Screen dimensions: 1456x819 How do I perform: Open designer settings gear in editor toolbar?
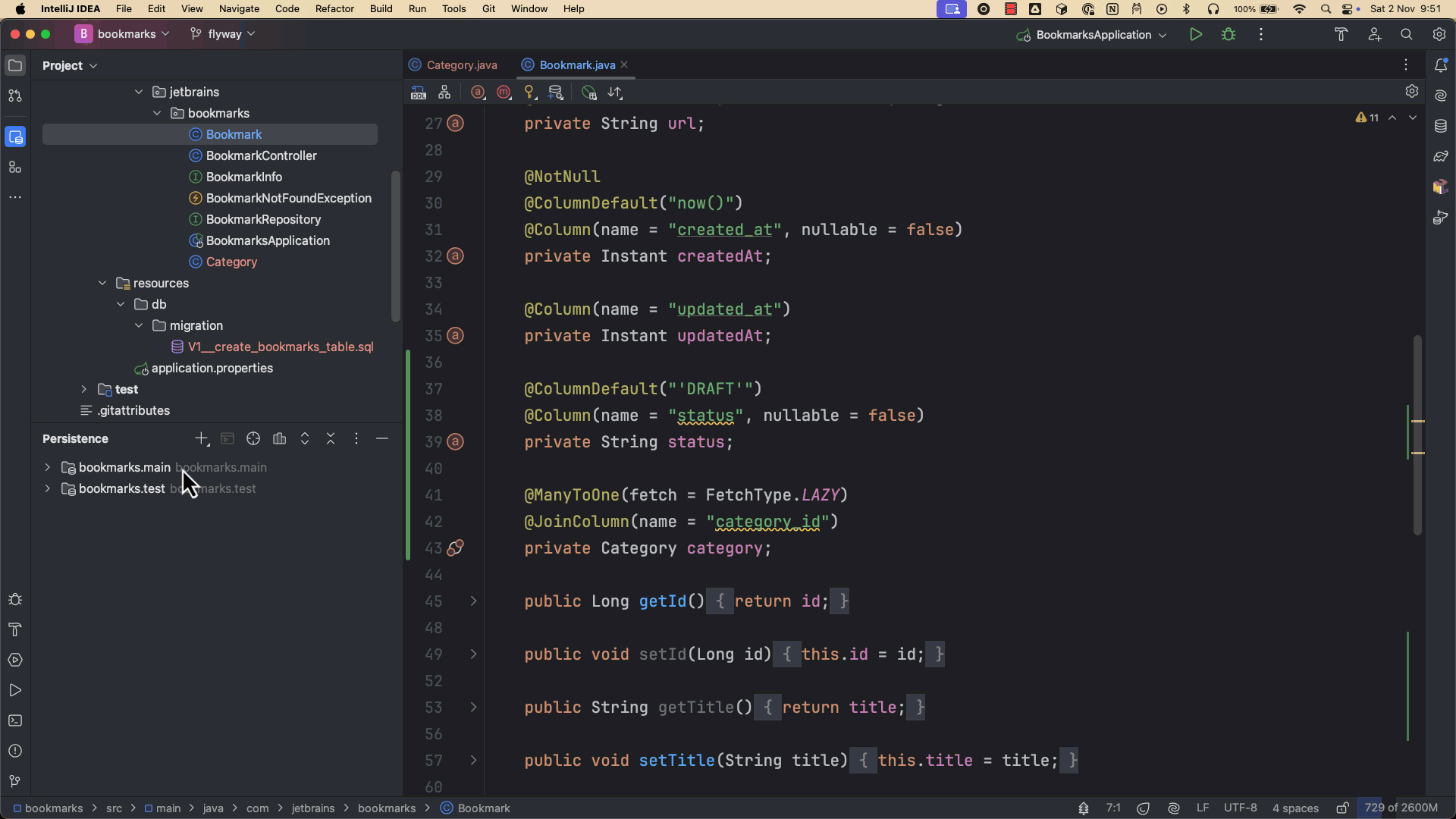click(x=1411, y=91)
